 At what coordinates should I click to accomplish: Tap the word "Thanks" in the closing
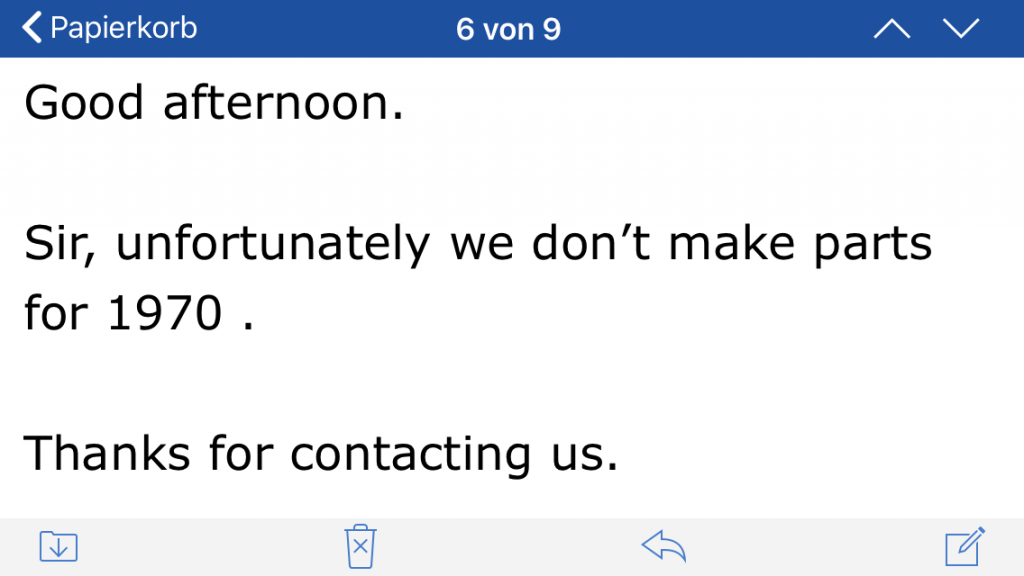(106, 455)
